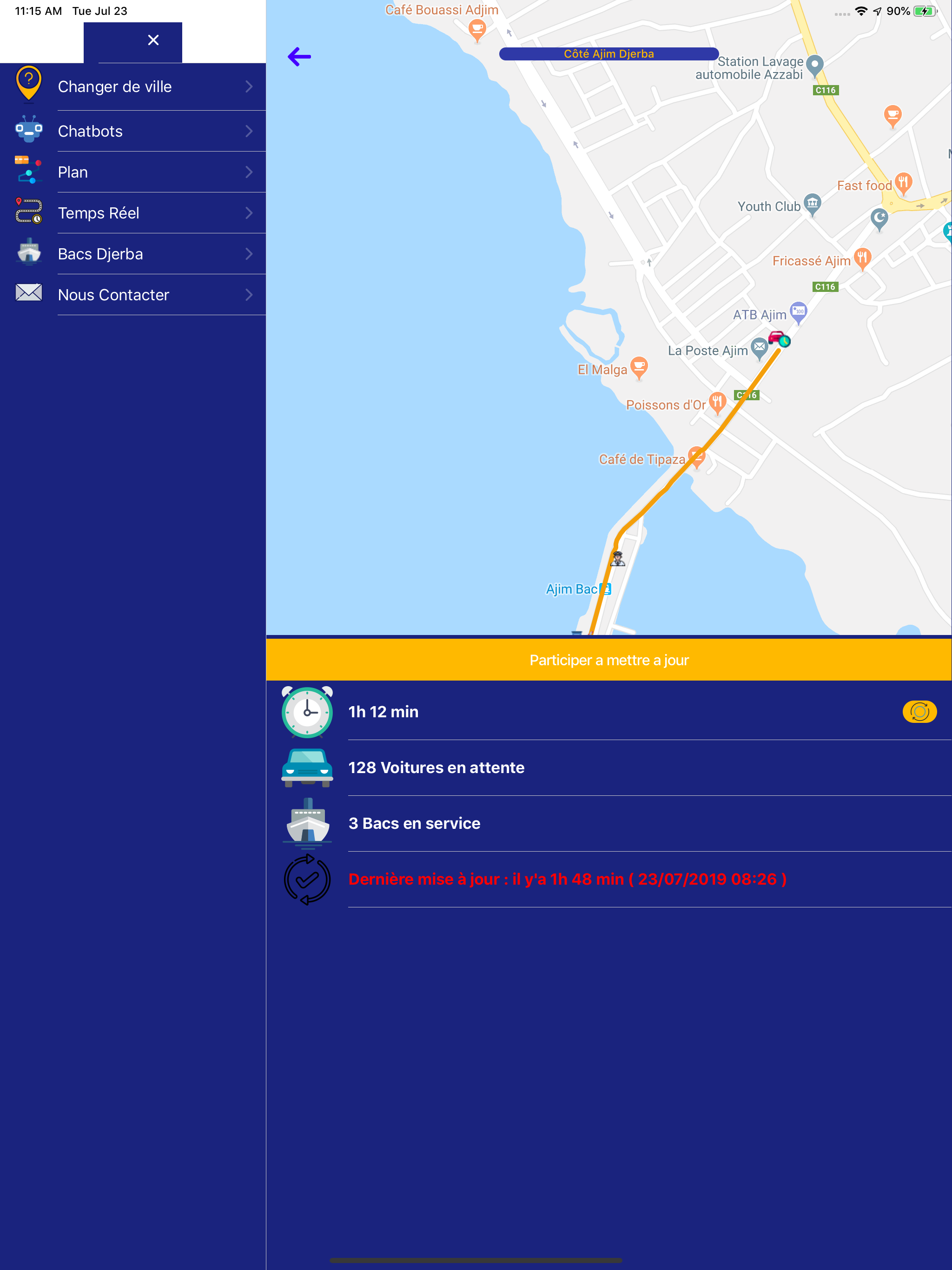Screen dimensions: 952x1270
Task: Click the Bacs Djerba ferry icon
Action: 29,251
